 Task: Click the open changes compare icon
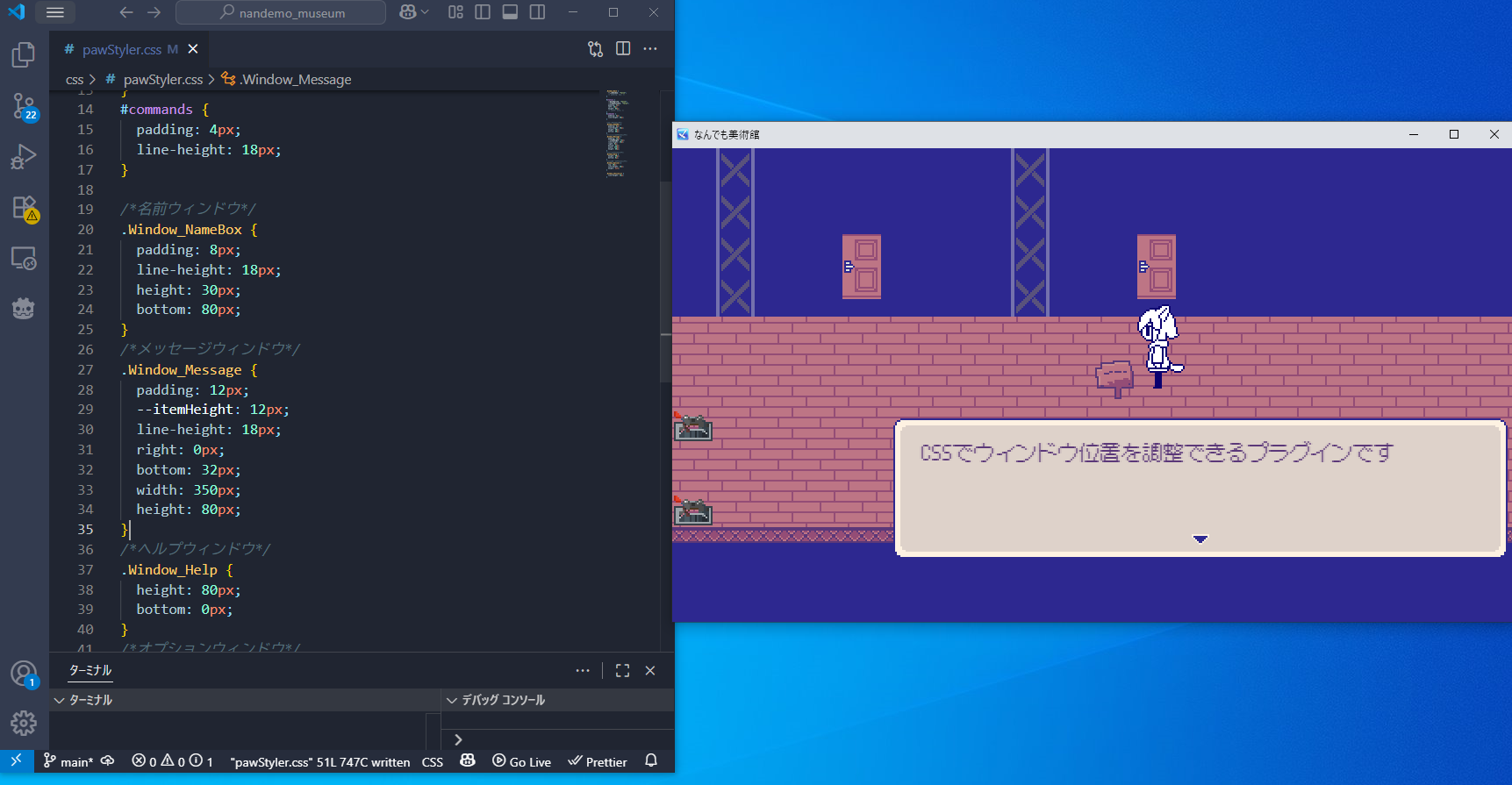[x=595, y=49]
